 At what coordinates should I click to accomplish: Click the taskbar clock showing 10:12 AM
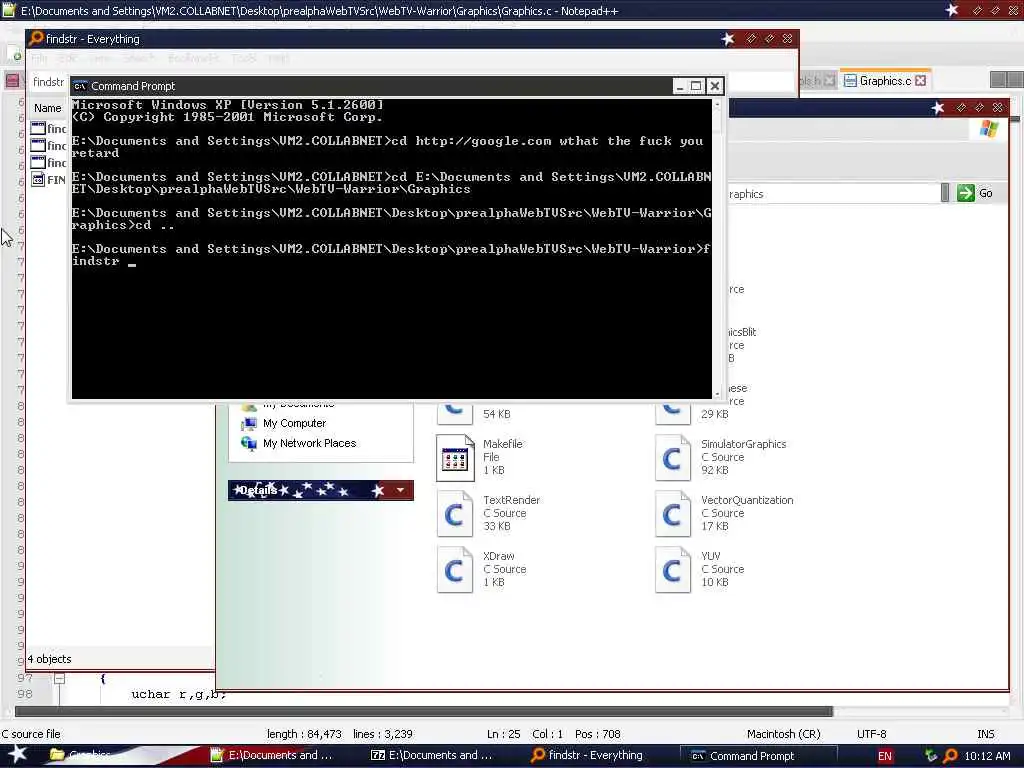987,756
